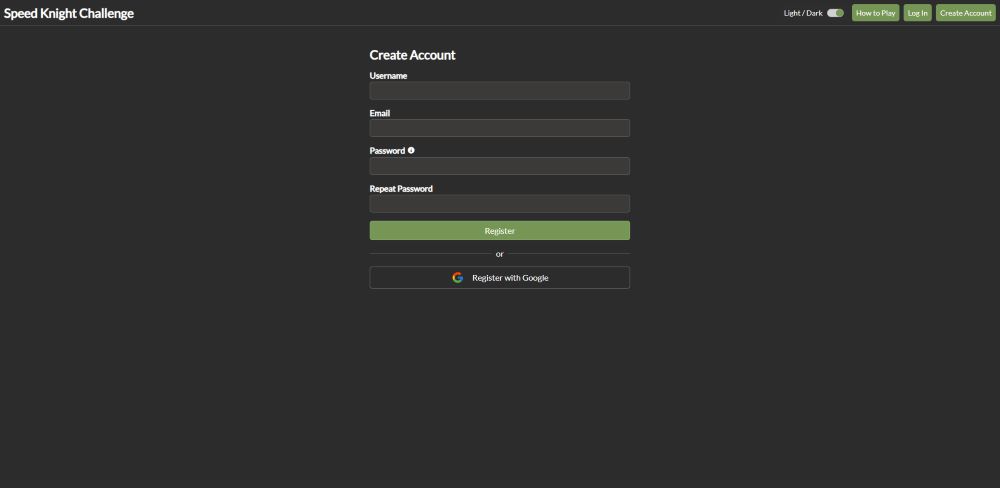Viewport: 1000px width, 488px height.
Task: Click the "Email" label
Action: click(x=380, y=113)
